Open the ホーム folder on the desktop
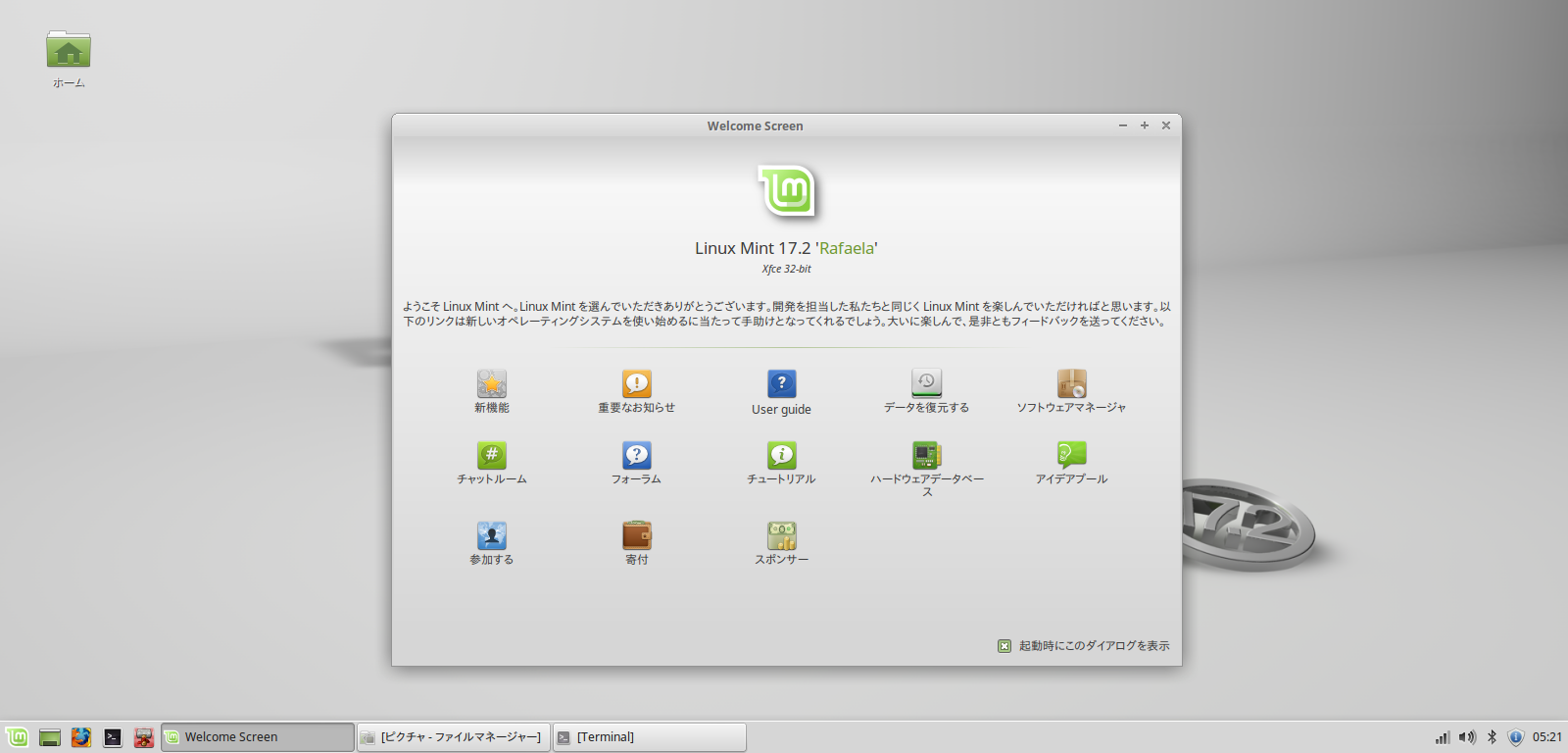Image resolution: width=1568 pixels, height=753 pixels. point(69,50)
